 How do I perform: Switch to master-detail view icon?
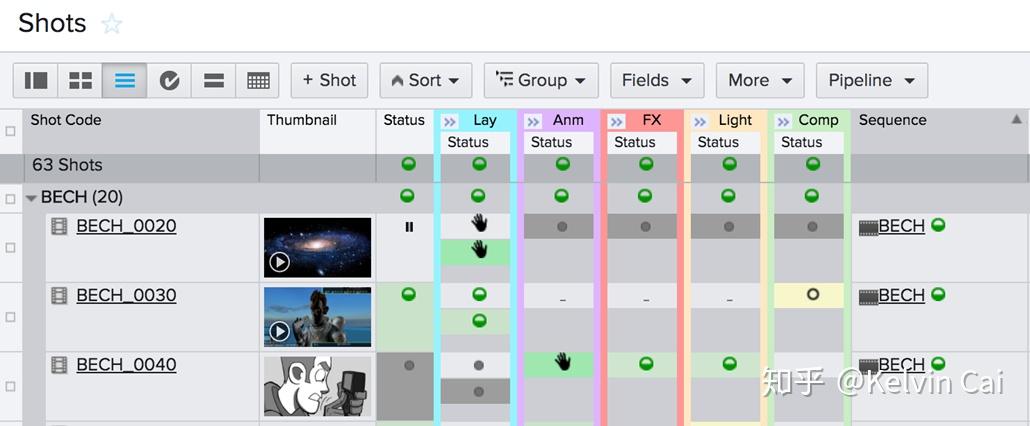tap(36, 81)
